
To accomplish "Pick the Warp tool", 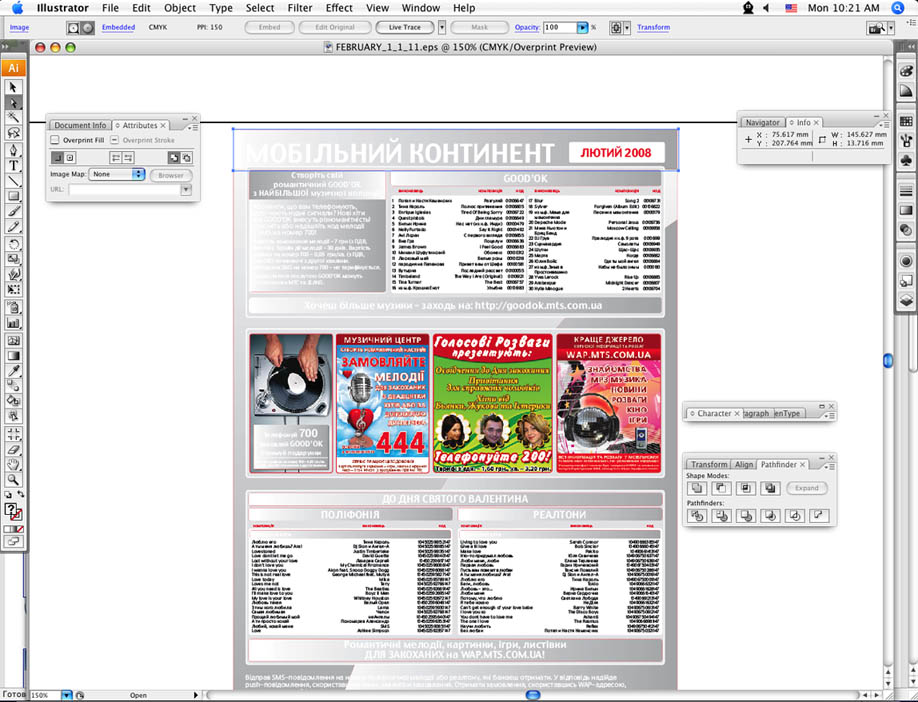I will pos(13,274).
